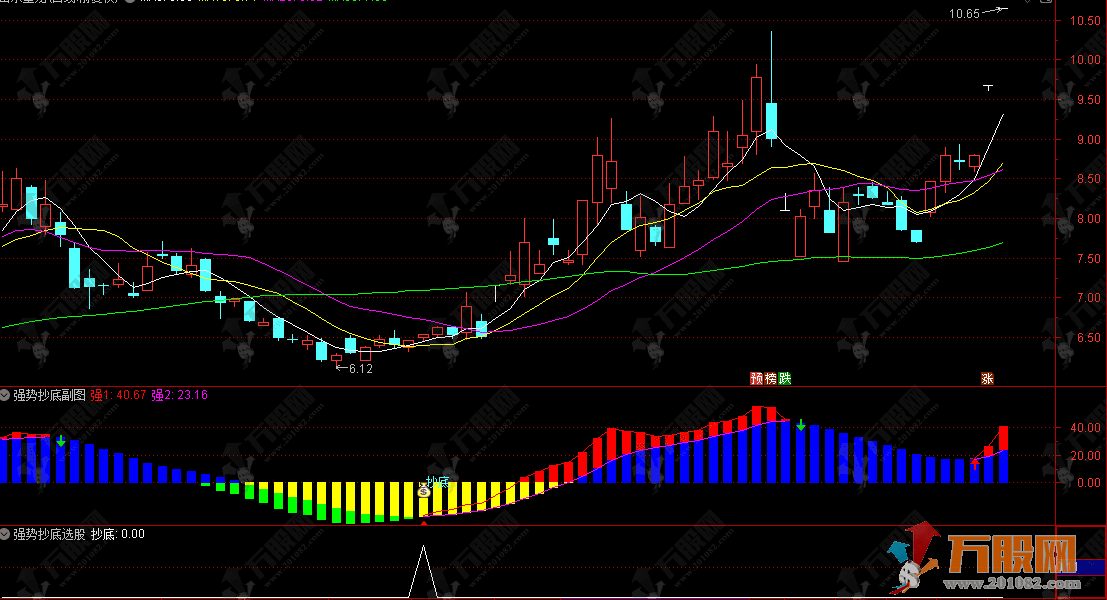Click the 榜 event marker icon

coord(770,378)
